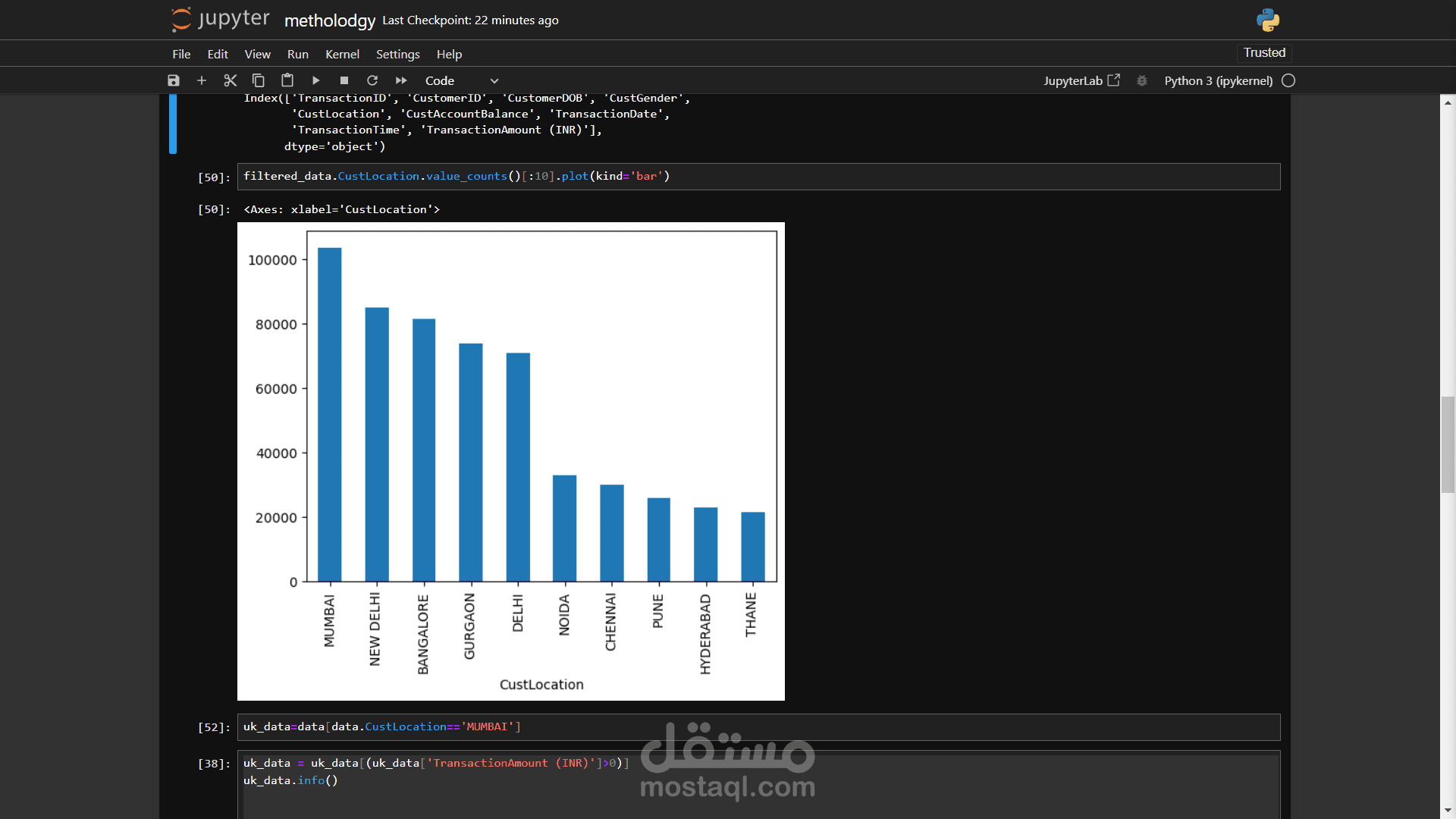The image size is (1456, 819).
Task: Select the Python 3 (ipykernel) kernel button
Action: [1218, 80]
